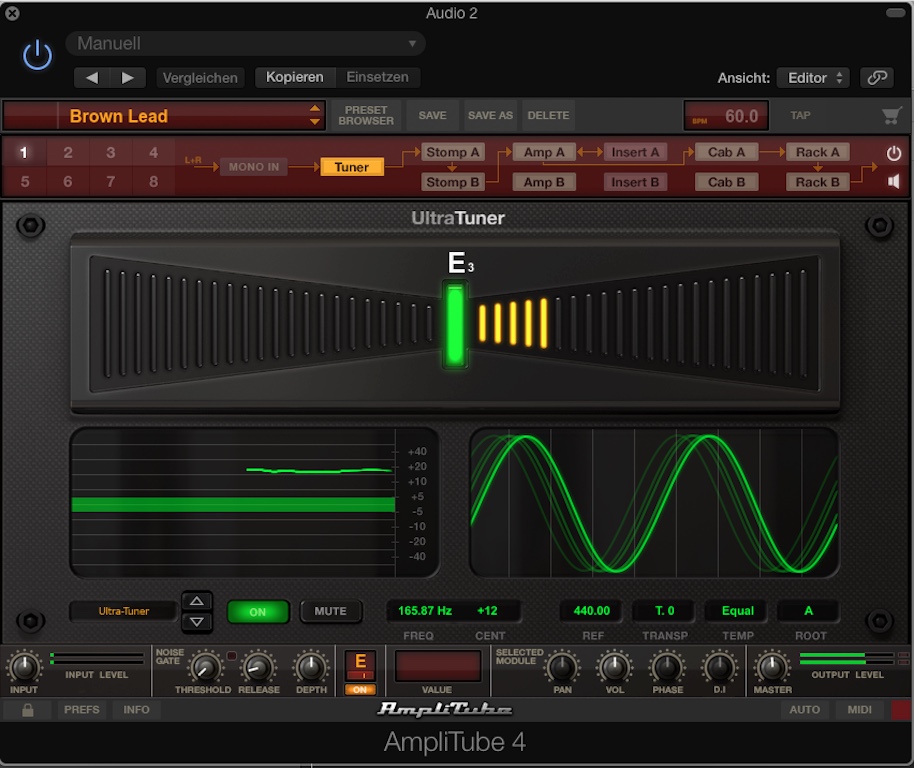Select the Cab A module

tap(726, 152)
